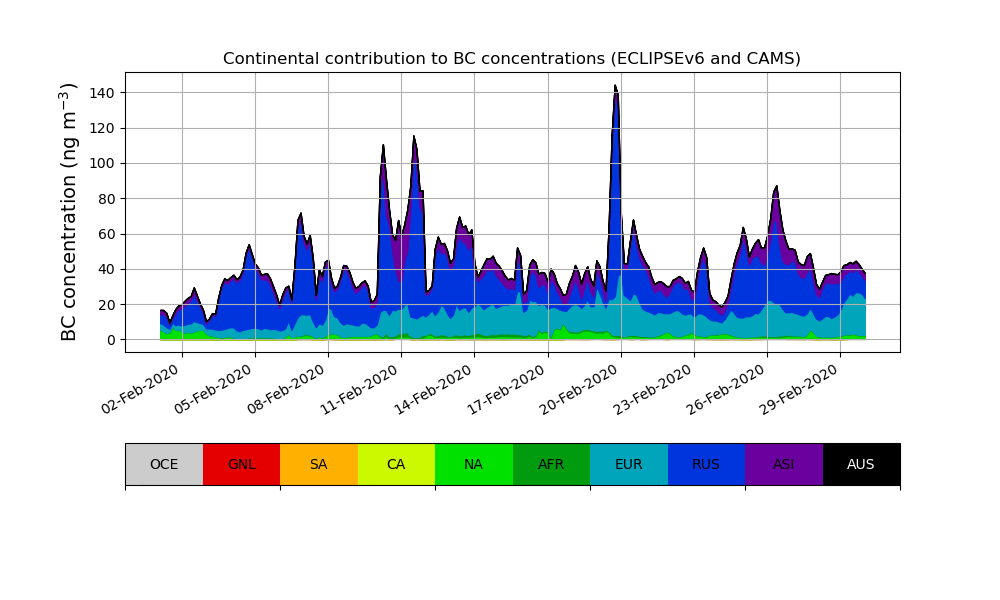Viewport: 1000px width, 600px height.
Task: Select the 80 tick on the y-axis
Action: (108, 199)
